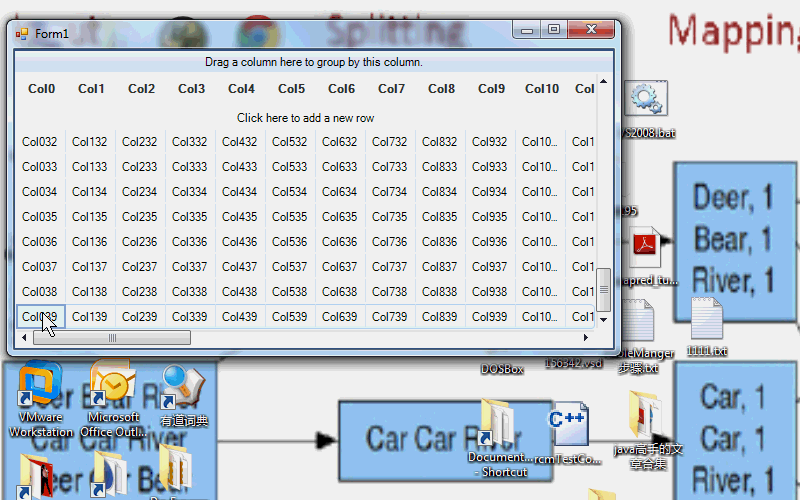Click the horizontal scrollbar thumb
Image resolution: width=800 pixels, height=500 pixels.
[112, 337]
